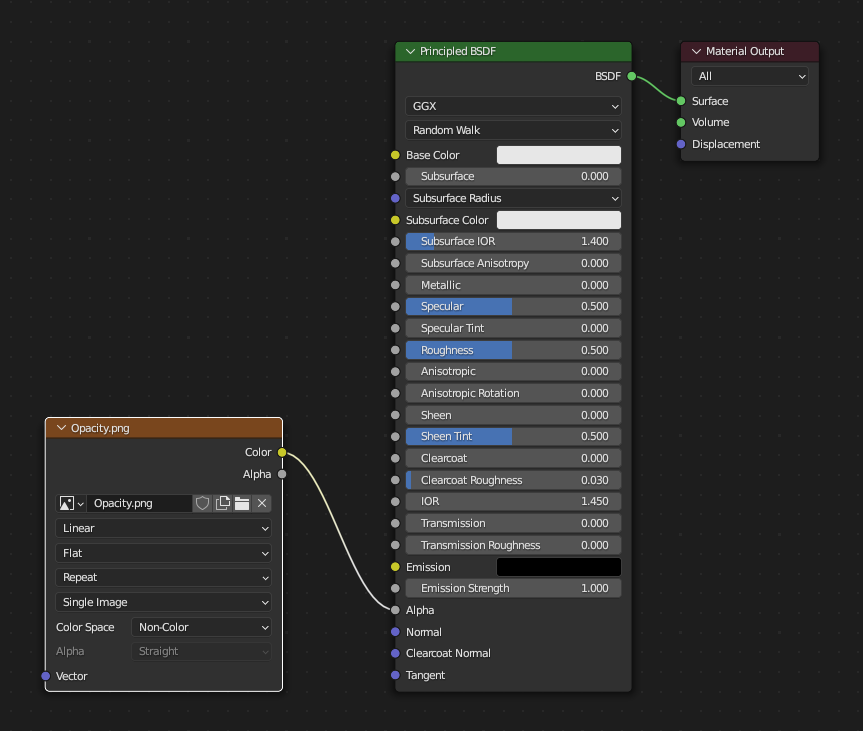Click the Base Color input socket
This screenshot has height=731, width=863.
click(395, 155)
